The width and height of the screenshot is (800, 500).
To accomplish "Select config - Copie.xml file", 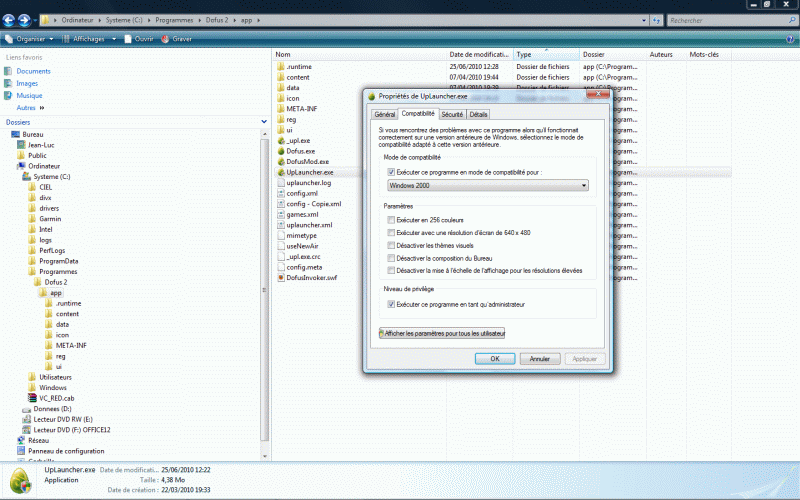I will [309, 204].
